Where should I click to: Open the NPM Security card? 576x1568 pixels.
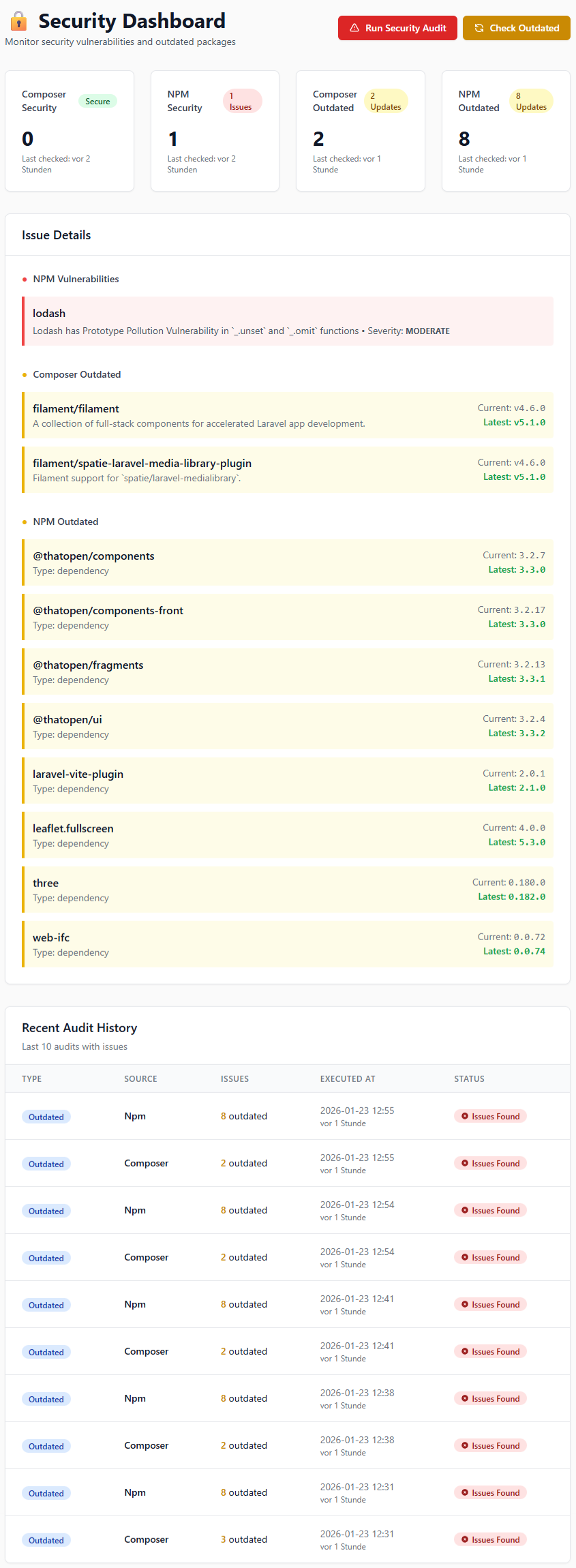215,131
